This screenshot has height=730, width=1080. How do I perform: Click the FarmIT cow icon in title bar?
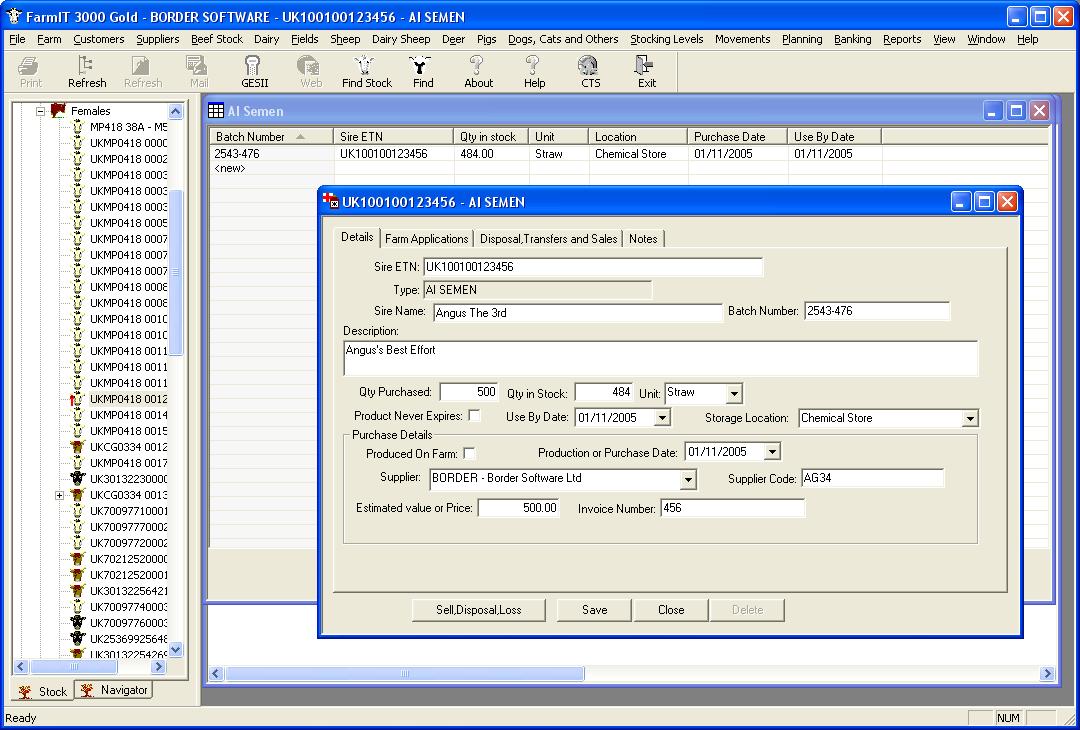[x=14, y=16]
